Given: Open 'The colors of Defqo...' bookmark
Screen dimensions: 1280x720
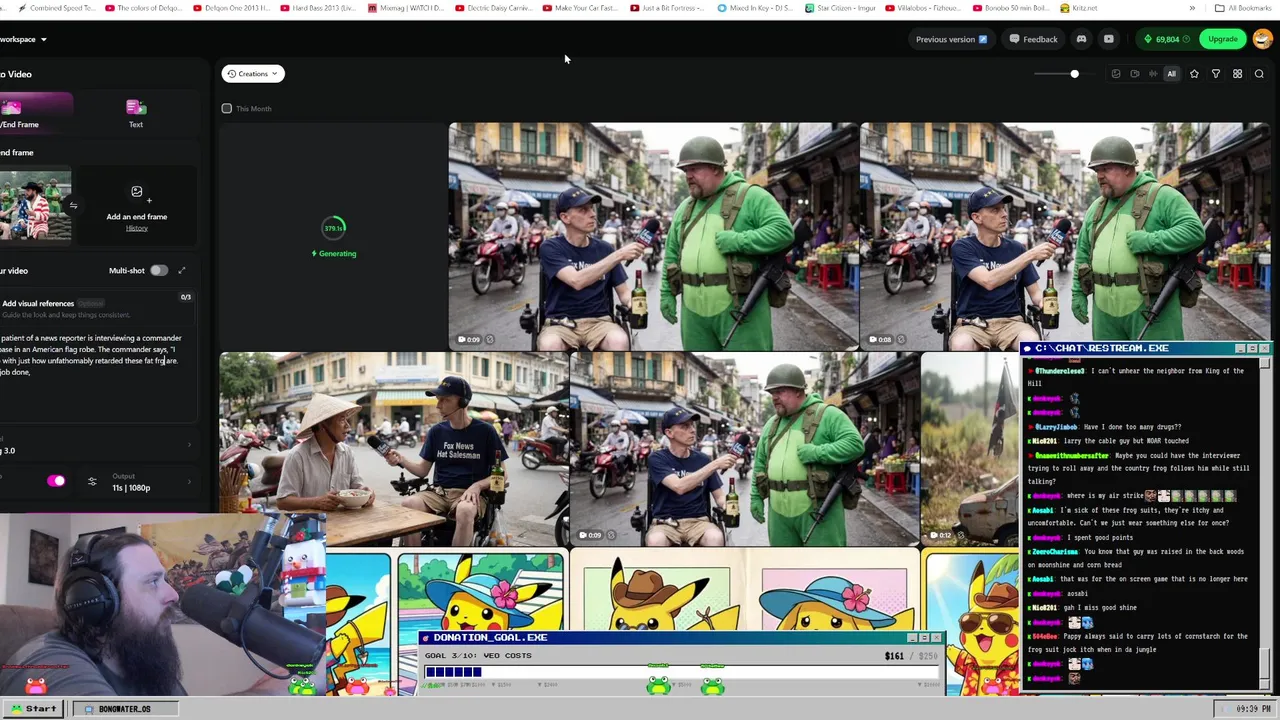Looking at the screenshot, I should 144,8.
